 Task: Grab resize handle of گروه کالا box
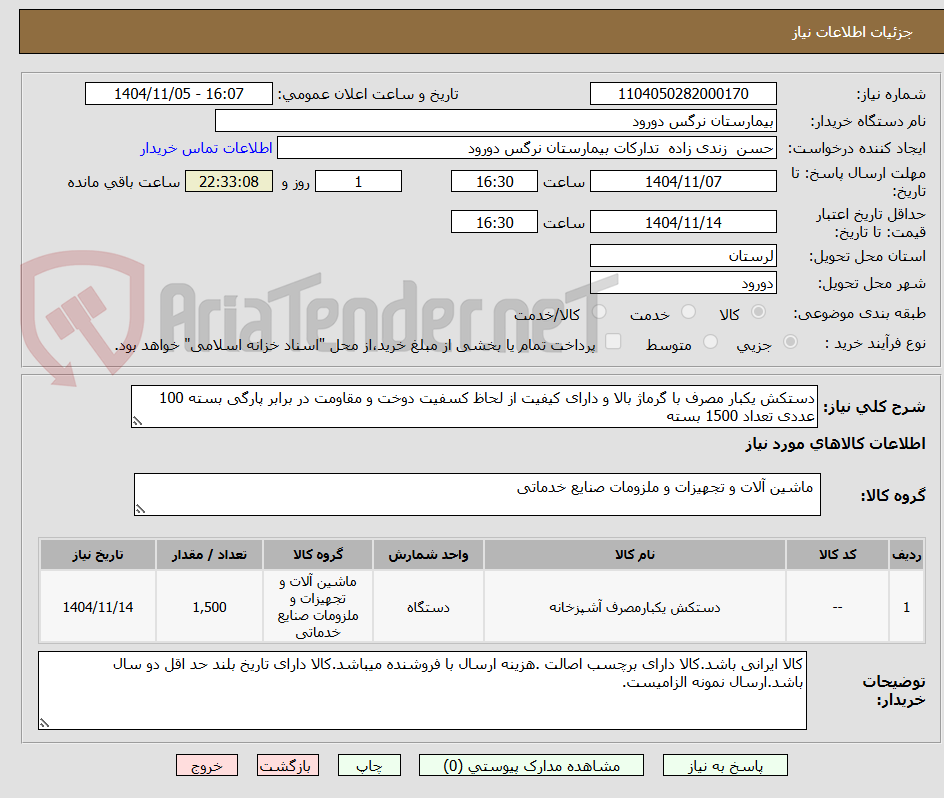tap(140, 510)
